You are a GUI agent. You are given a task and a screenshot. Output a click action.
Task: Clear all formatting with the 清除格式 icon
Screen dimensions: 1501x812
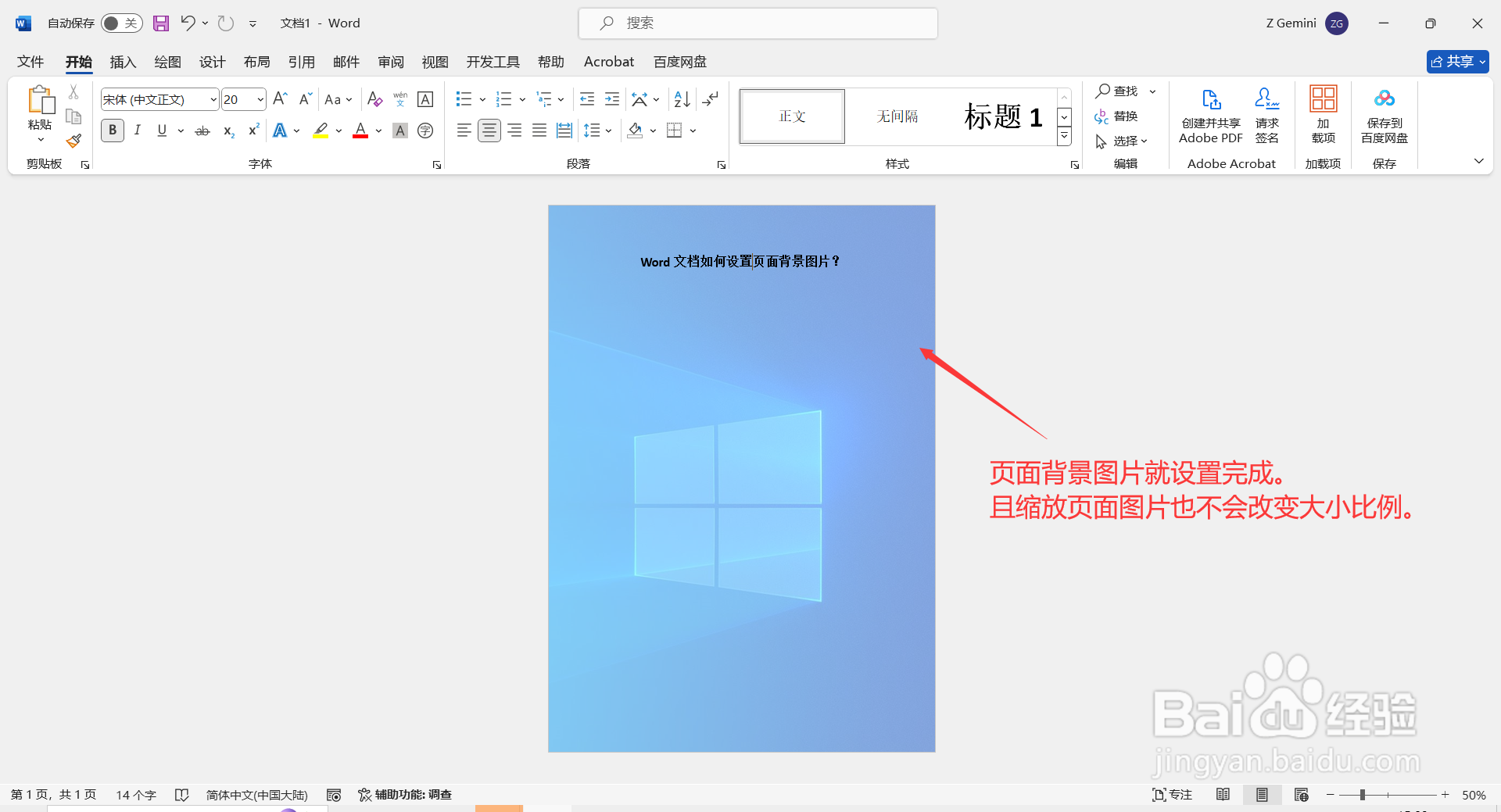pos(374,99)
